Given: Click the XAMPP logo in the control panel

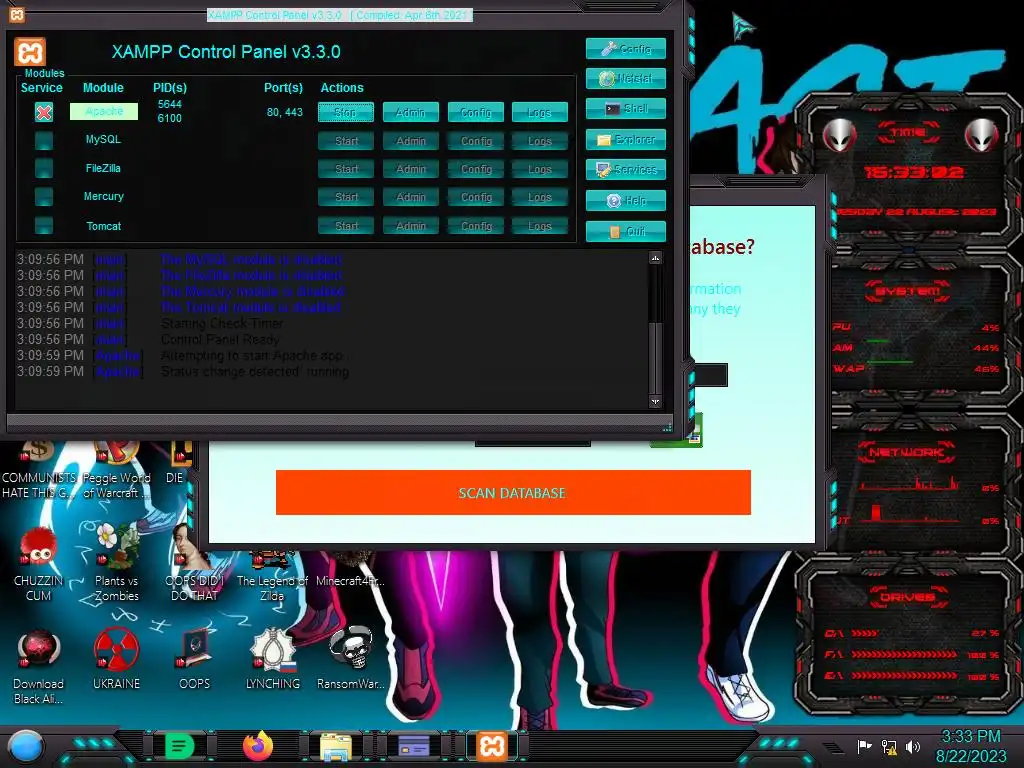Looking at the screenshot, I should pyautogui.click(x=30, y=52).
